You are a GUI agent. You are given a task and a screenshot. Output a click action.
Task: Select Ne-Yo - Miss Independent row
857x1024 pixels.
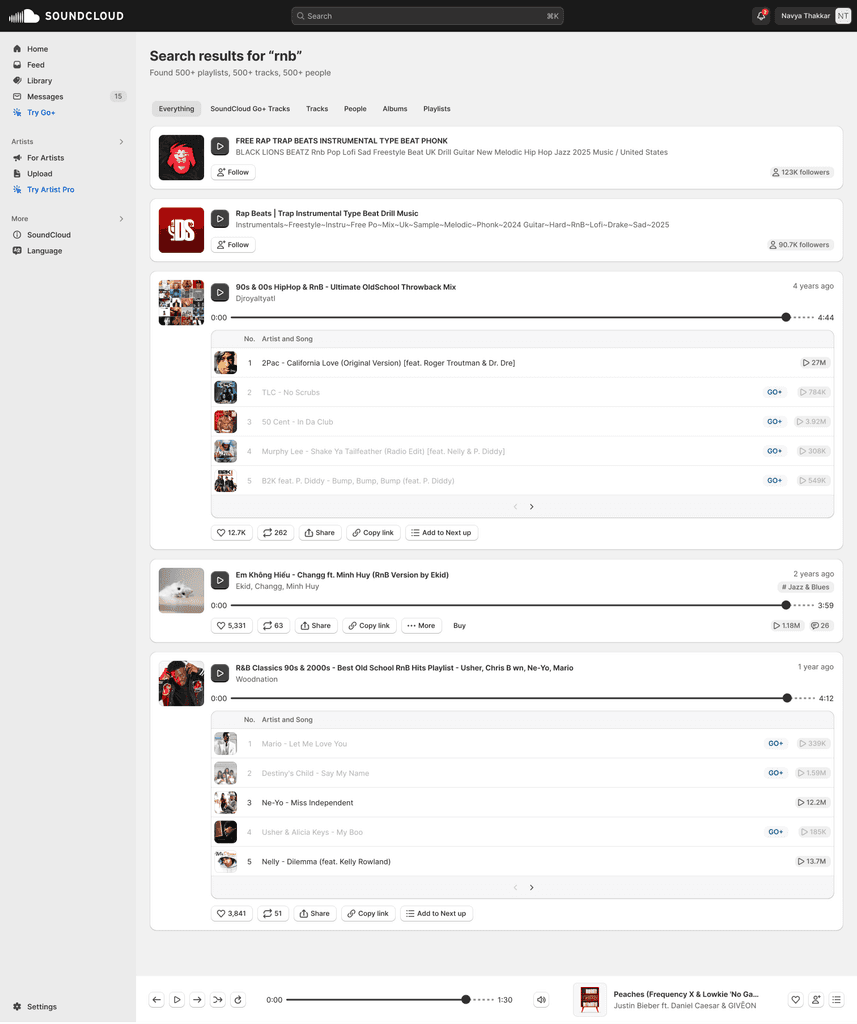[523, 803]
